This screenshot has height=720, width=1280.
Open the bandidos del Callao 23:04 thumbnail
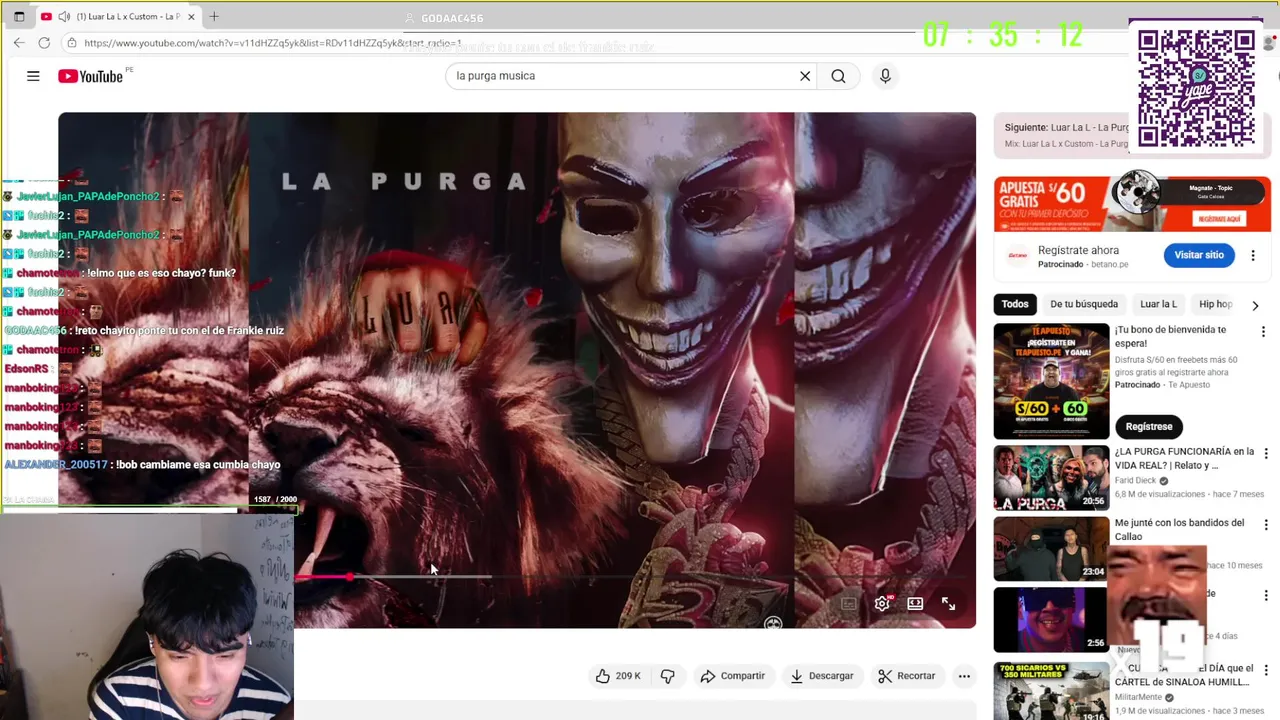point(1051,549)
